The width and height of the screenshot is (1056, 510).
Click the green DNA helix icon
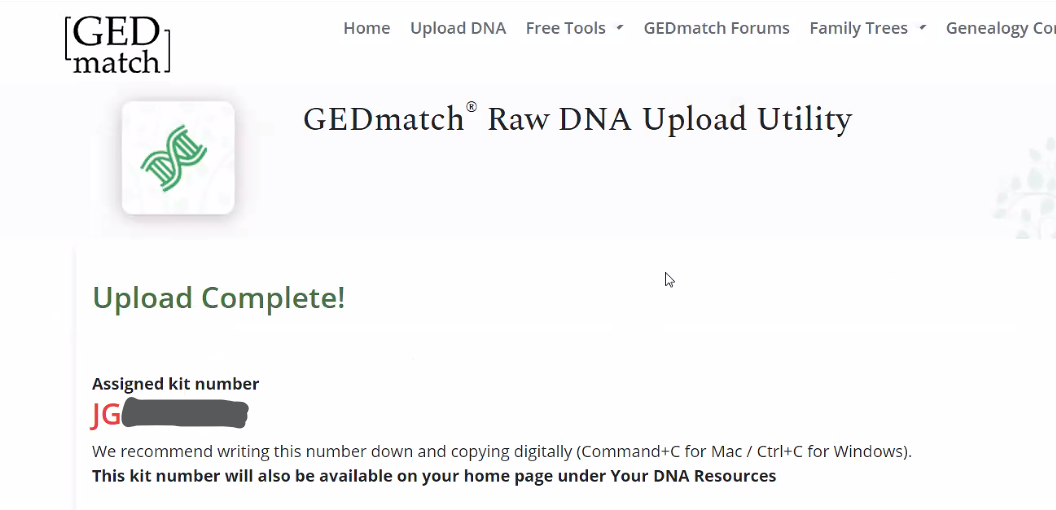(x=174, y=158)
